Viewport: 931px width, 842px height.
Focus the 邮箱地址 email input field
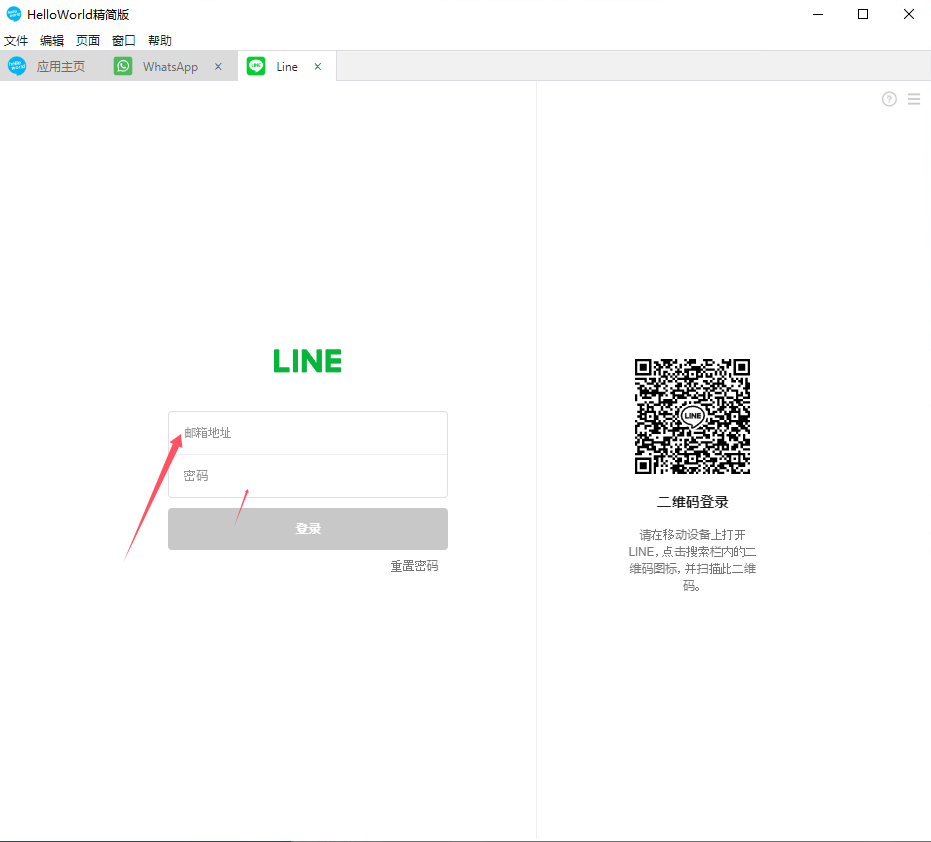pyautogui.click(x=308, y=433)
